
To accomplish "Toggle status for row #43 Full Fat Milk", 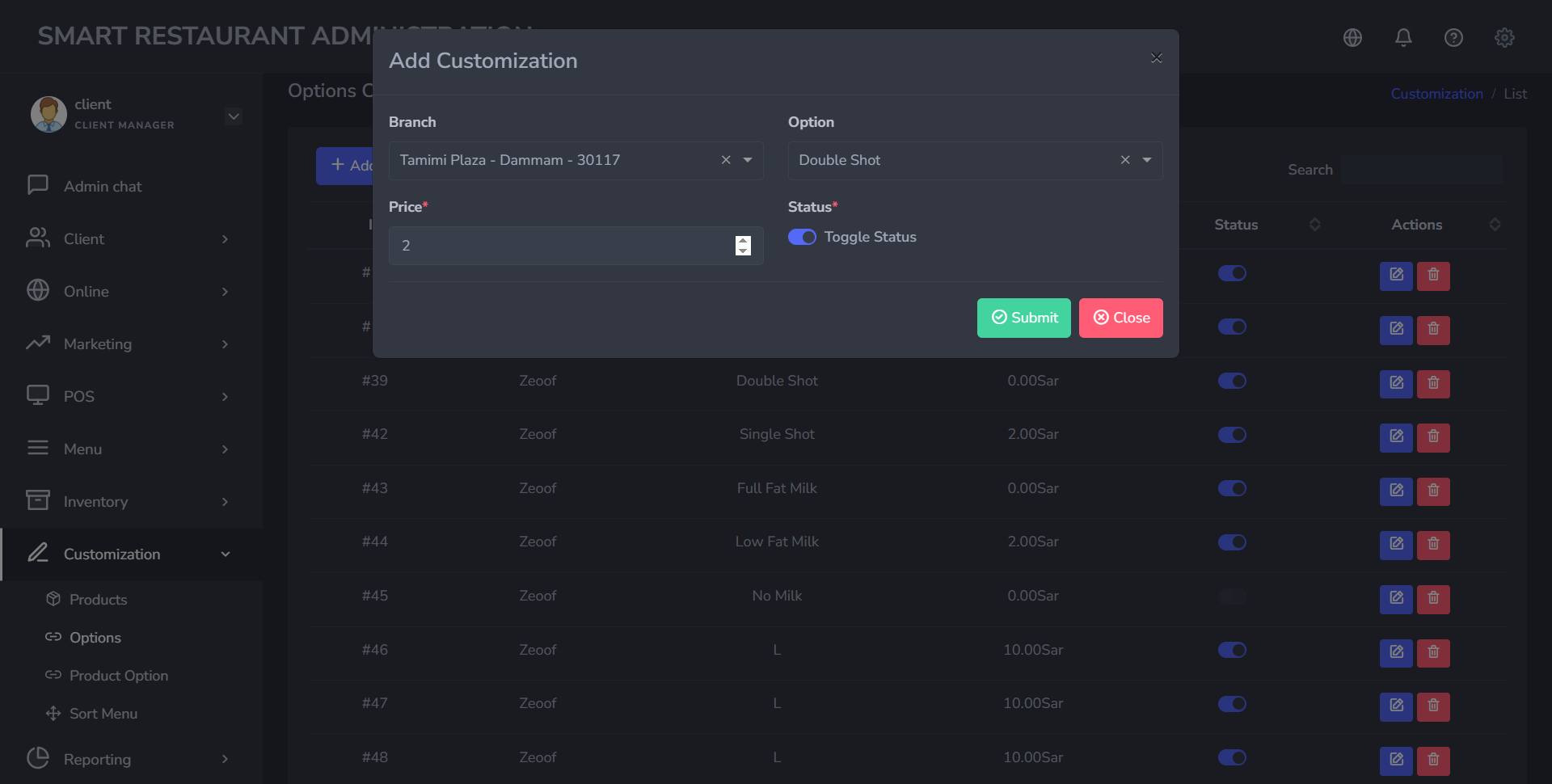I will point(1232,488).
